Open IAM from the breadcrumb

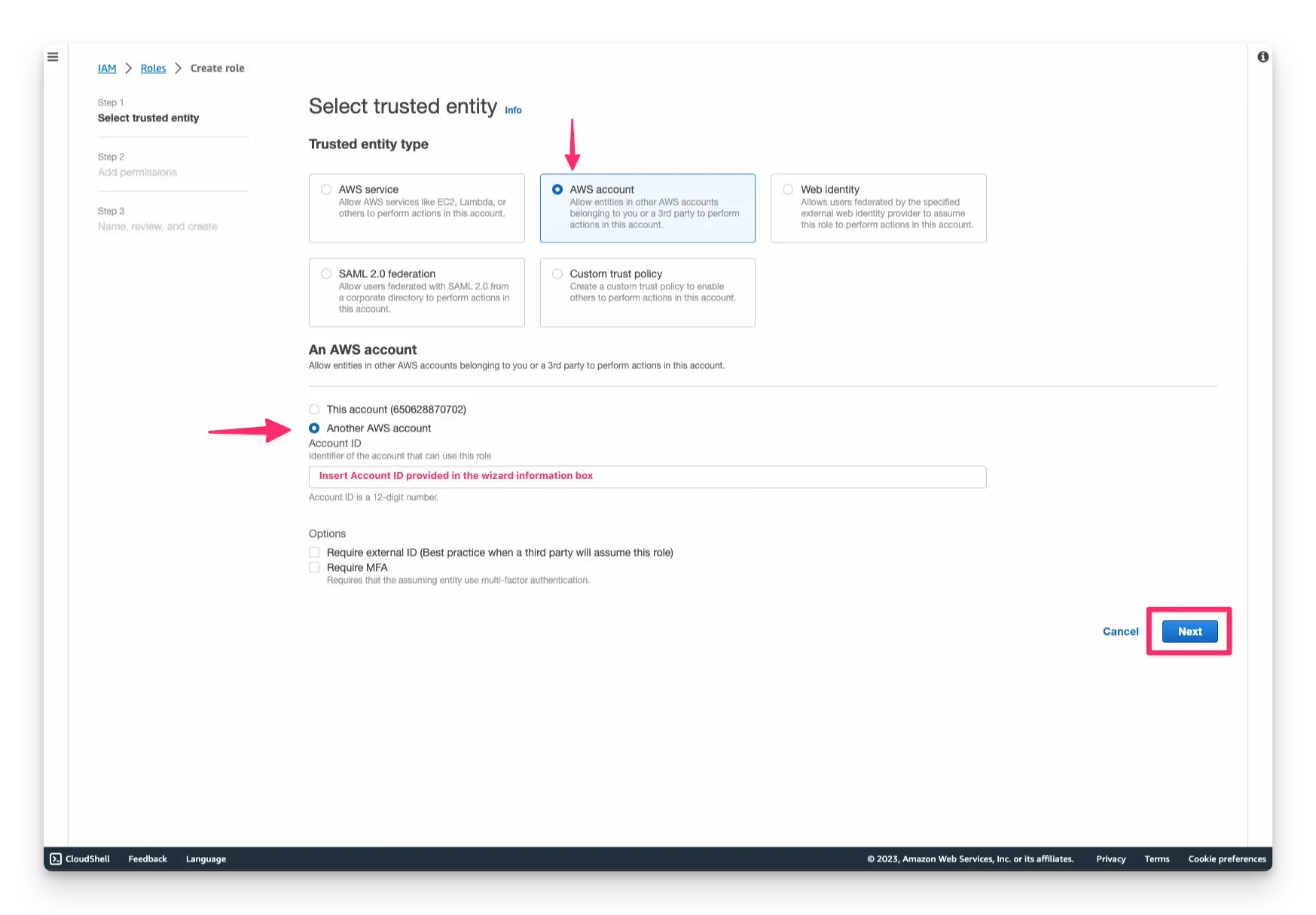pyautogui.click(x=107, y=68)
